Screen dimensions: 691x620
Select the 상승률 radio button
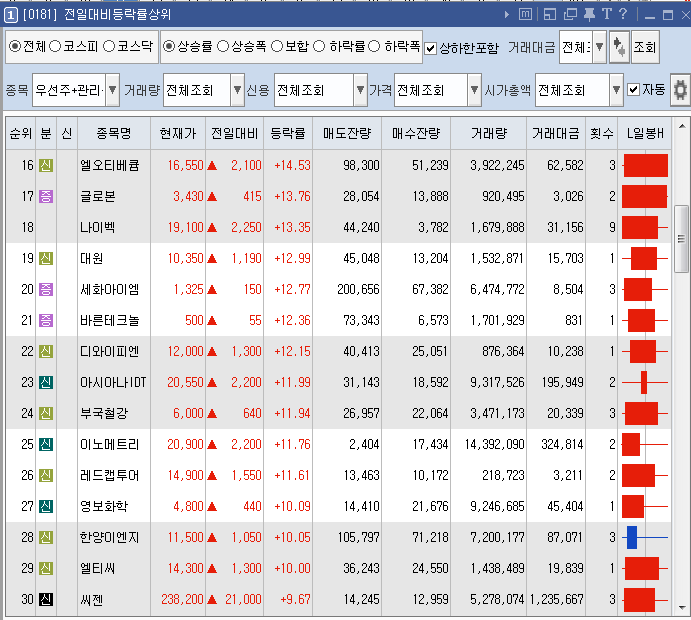coord(169,46)
